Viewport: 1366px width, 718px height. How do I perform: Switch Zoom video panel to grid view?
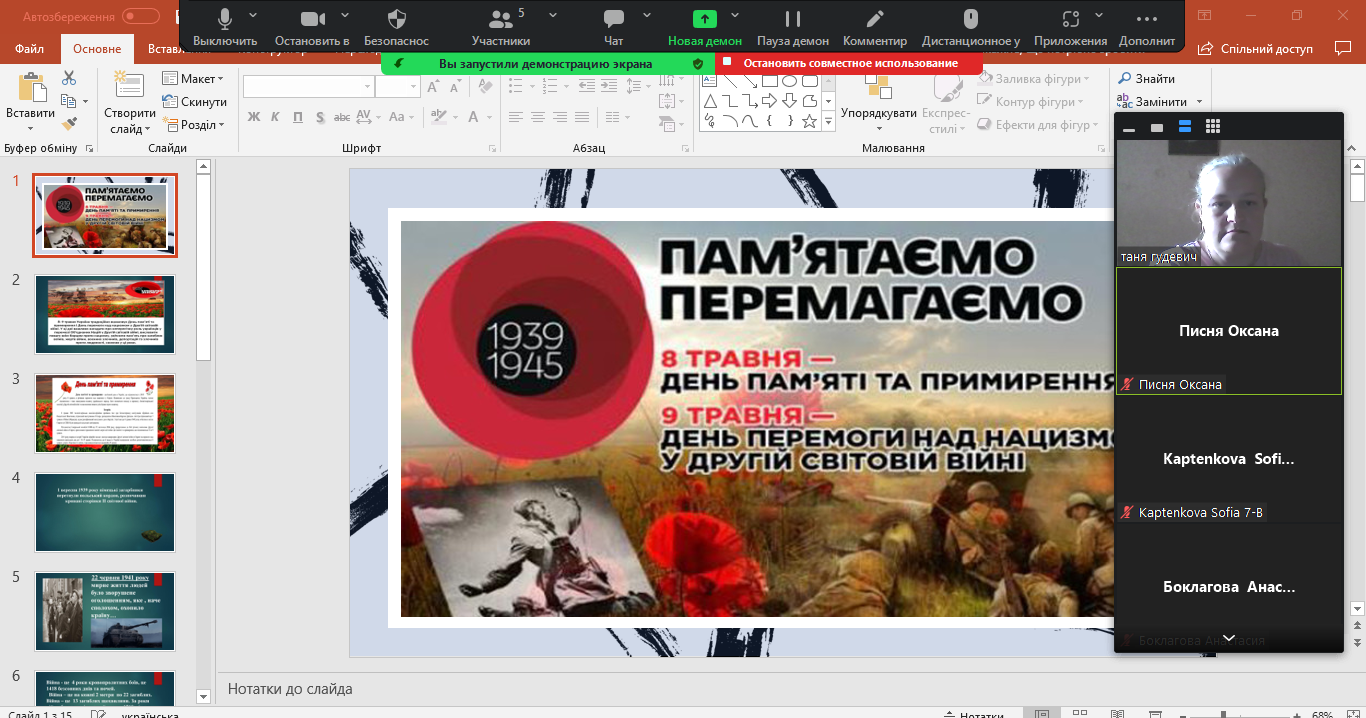click(1213, 126)
